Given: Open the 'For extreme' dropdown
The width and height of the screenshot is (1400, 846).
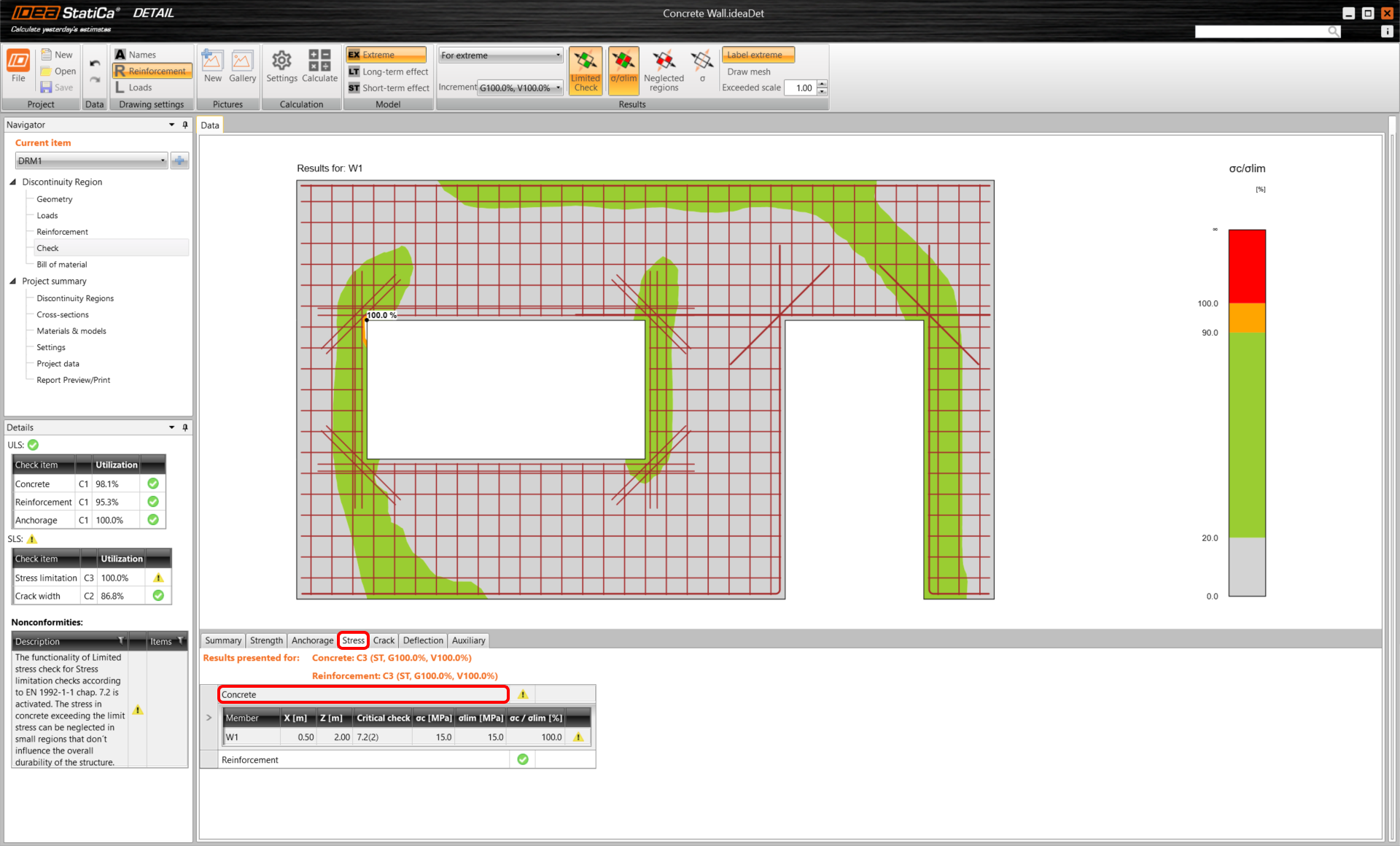Looking at the screenshot, I should point(500,55).
